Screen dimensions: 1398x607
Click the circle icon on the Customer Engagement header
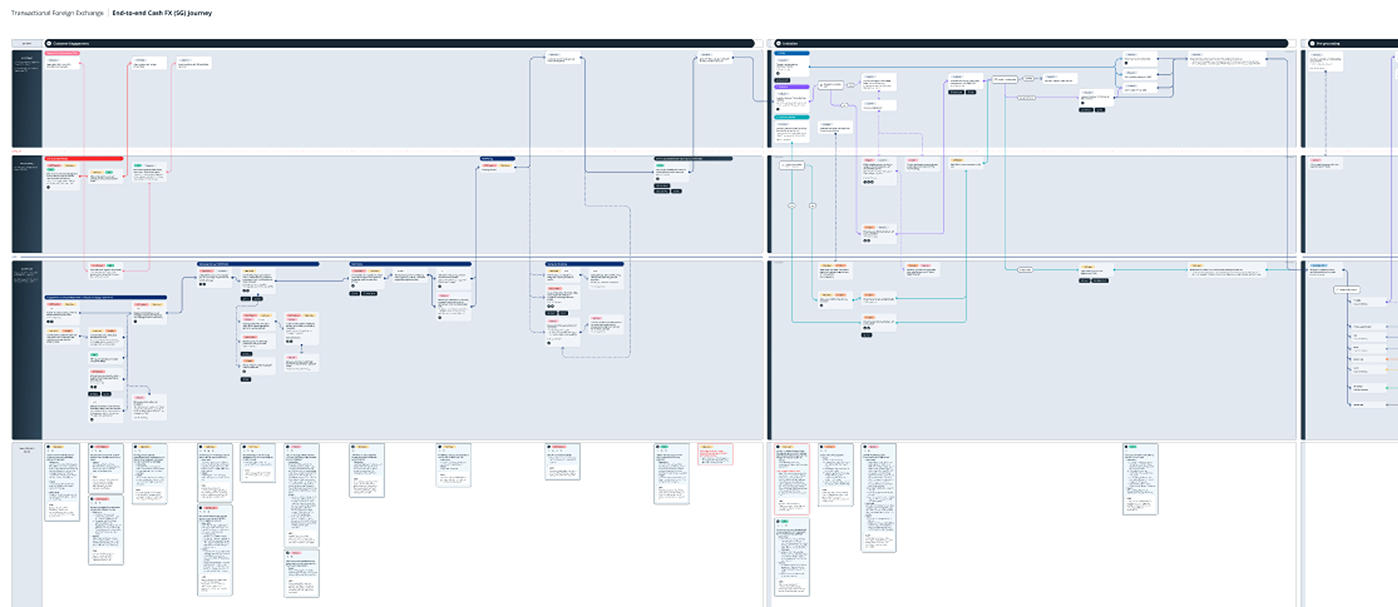coord(49,43)
